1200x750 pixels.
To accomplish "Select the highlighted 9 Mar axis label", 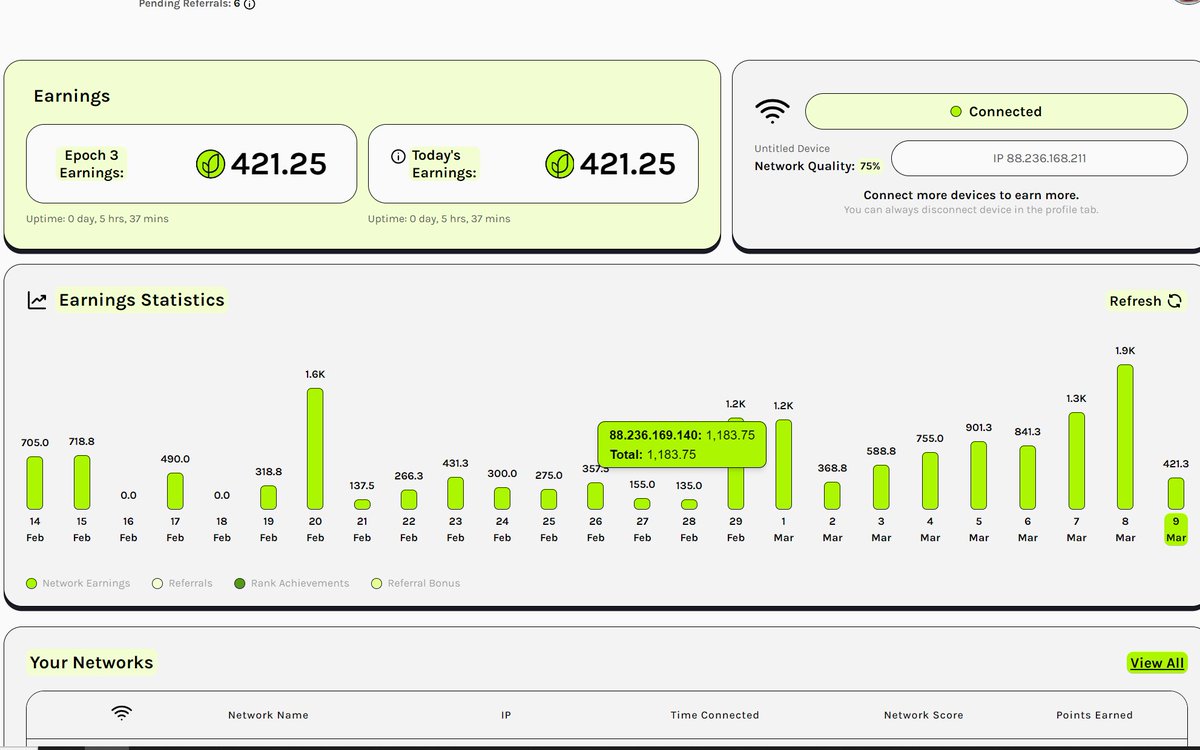I will tap(1174, 531).
